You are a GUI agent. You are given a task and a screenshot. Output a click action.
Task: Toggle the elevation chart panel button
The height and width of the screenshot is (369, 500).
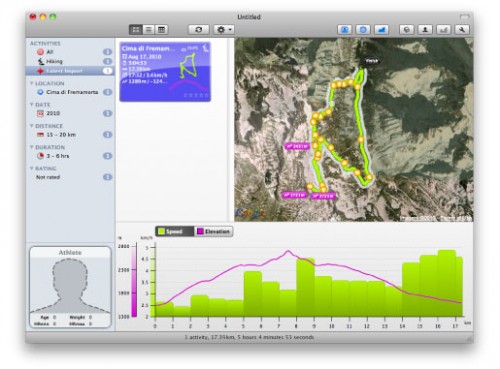381,30
